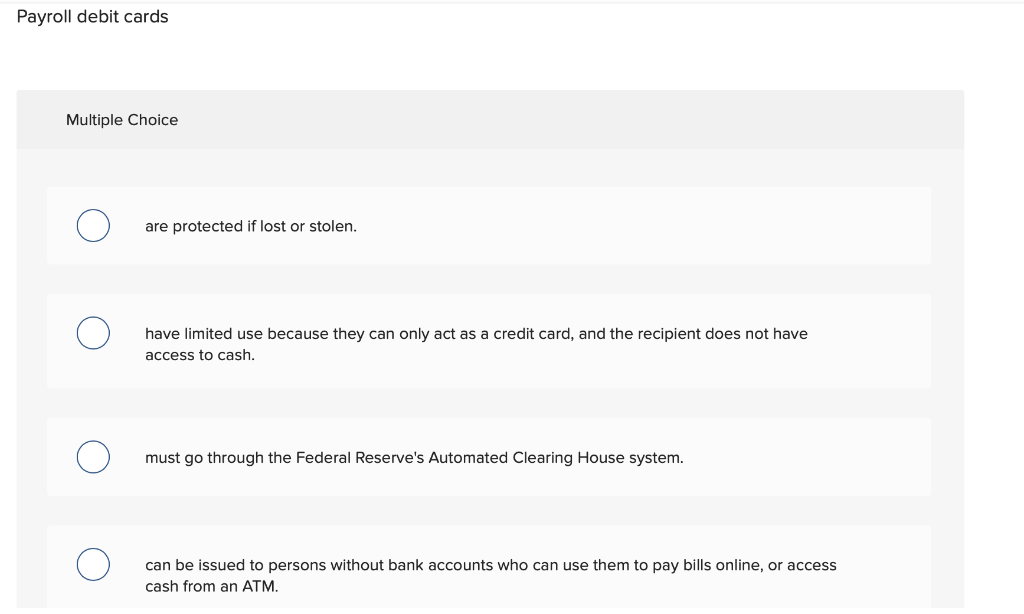Screen dimensions: 1024x614
Task: Click the answer text "are protected if lost or stolen"
Action: coord(250,226)
